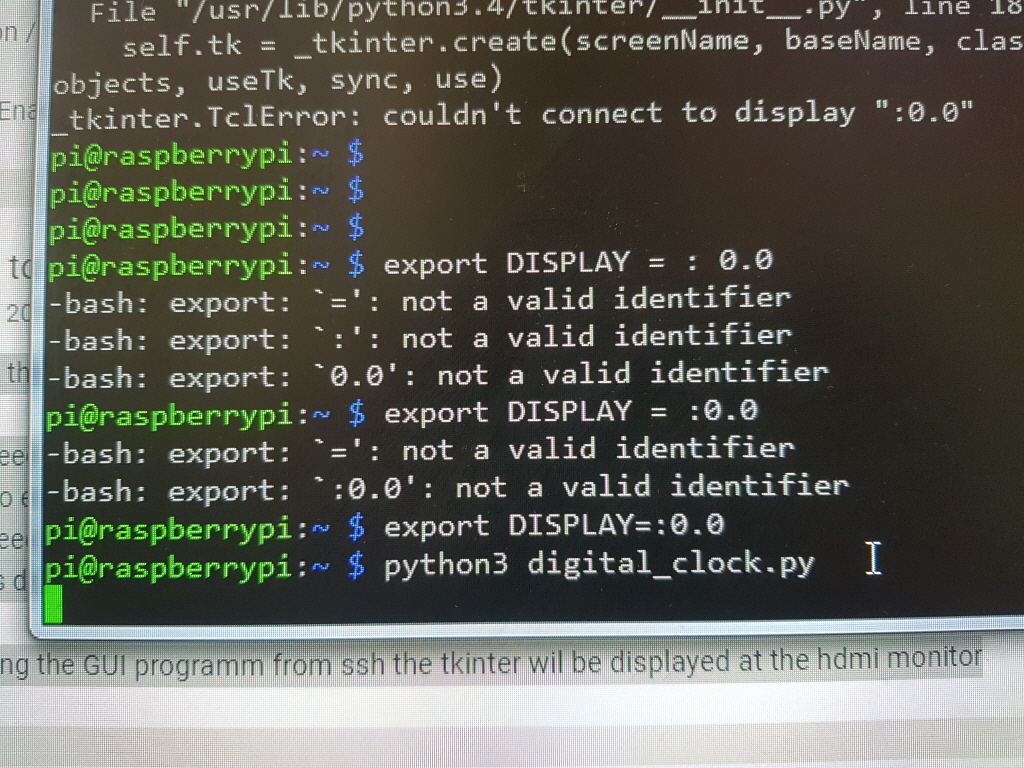Click the text about tkinter on hdmi monitor
This screenshot has width=1024, height=768.
click(x=491, y=664)
